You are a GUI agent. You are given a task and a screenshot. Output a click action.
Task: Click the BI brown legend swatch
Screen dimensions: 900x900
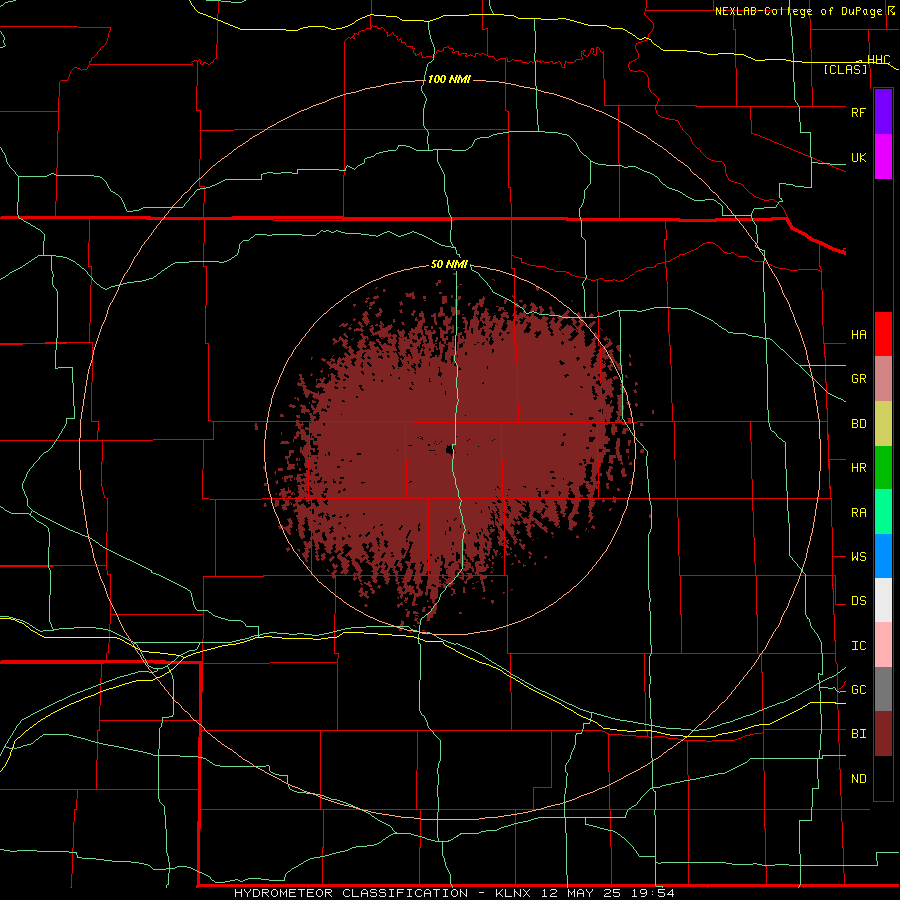883,734
